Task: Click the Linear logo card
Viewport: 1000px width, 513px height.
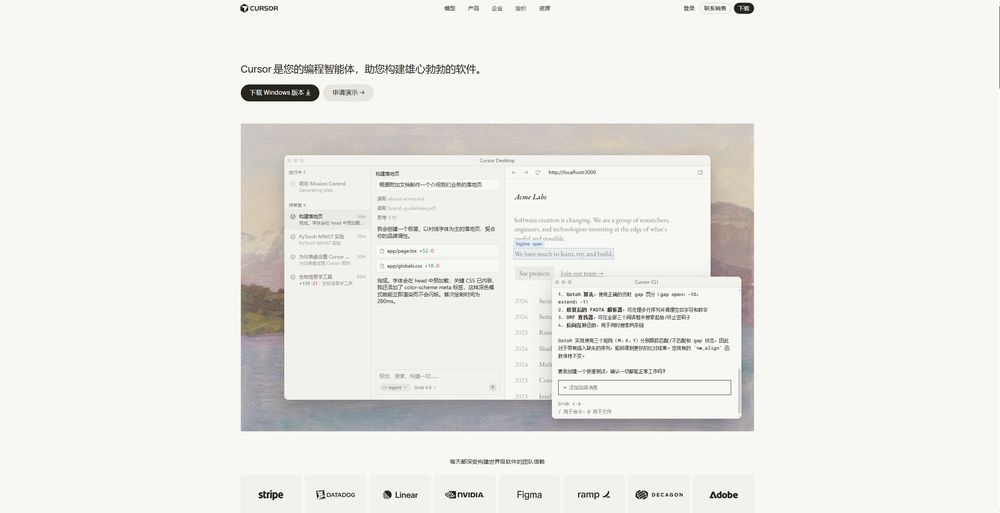Action: point(401,494)
